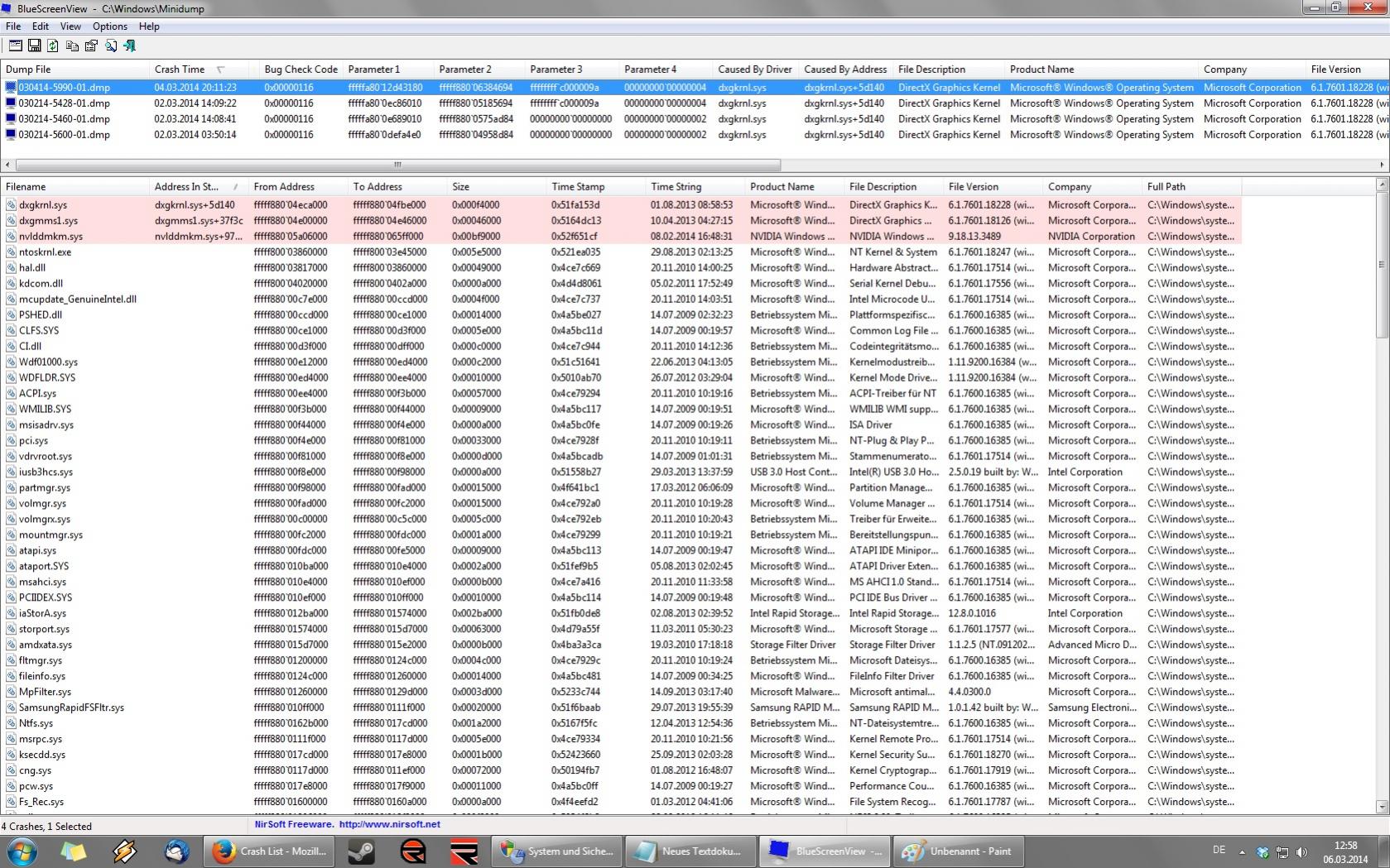Click the Caused By Driver column header
Viewport: 1390px width, 868px height.
click(x=755, y=70)
